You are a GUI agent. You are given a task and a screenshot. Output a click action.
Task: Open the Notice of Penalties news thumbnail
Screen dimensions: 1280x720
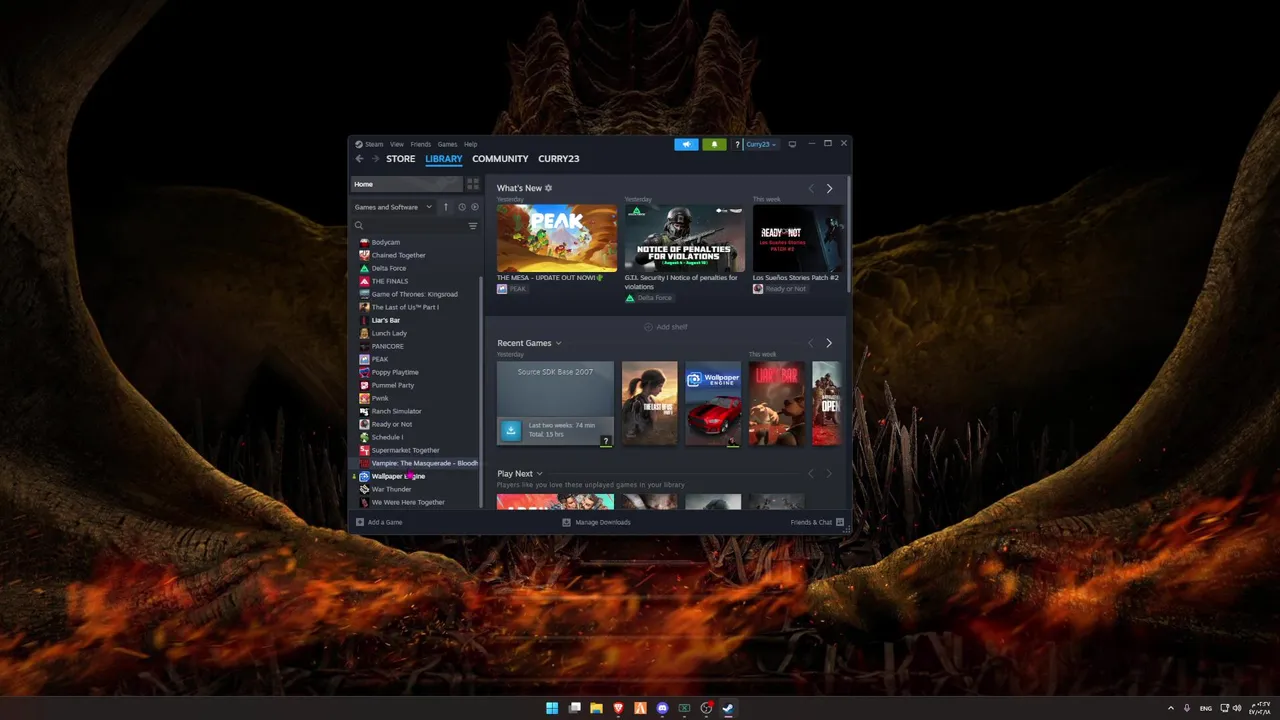[685, 238]
